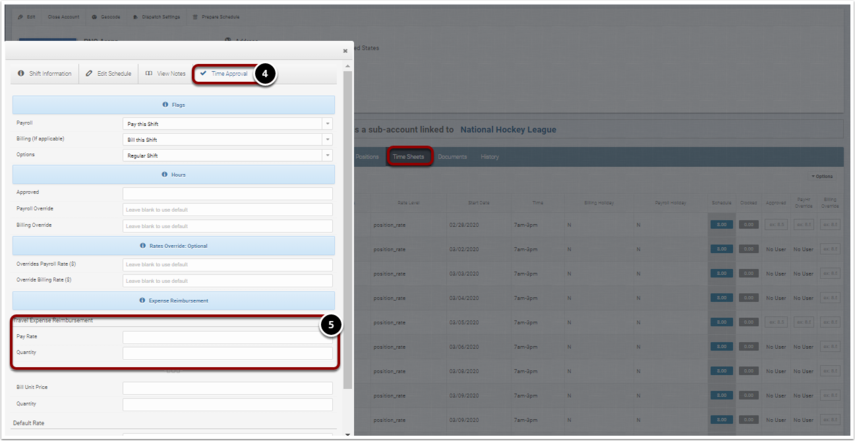Click info icon in Rates Override header
The height and width of the screenshot is (441, 855).
click(x=143, y=246)
